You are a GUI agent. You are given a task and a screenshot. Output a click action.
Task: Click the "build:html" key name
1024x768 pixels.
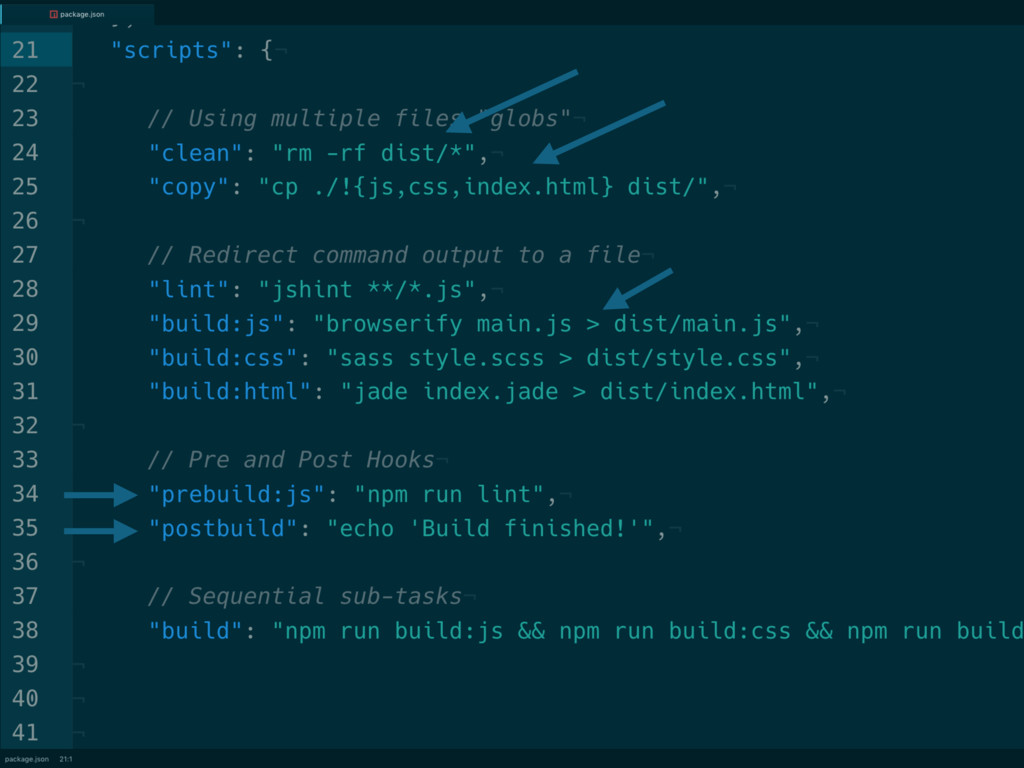coord(231,392)
